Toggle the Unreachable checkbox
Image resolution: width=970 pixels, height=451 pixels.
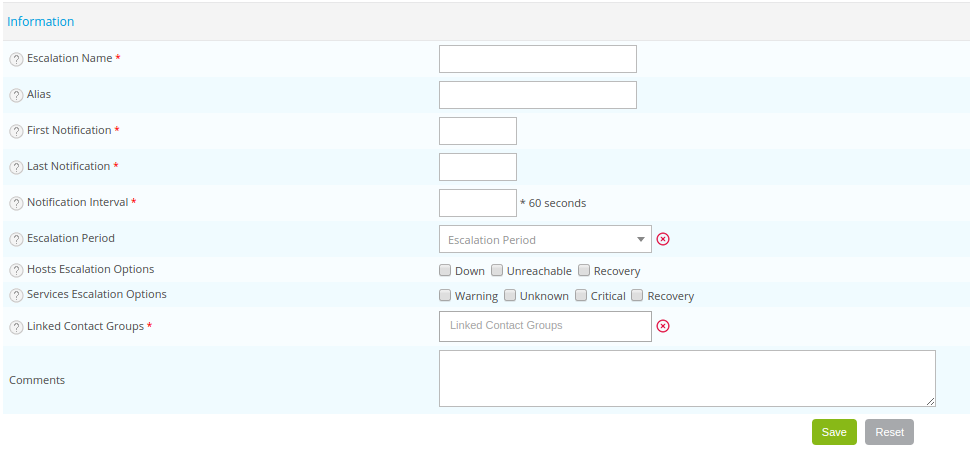click(x=497, y=271)
